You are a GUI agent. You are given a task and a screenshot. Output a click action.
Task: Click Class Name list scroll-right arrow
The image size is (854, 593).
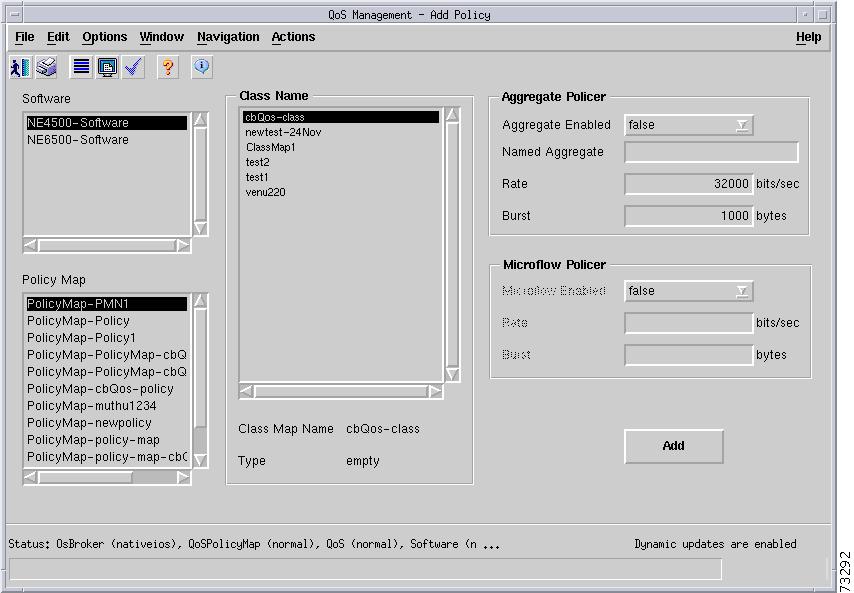pos(435,392)
